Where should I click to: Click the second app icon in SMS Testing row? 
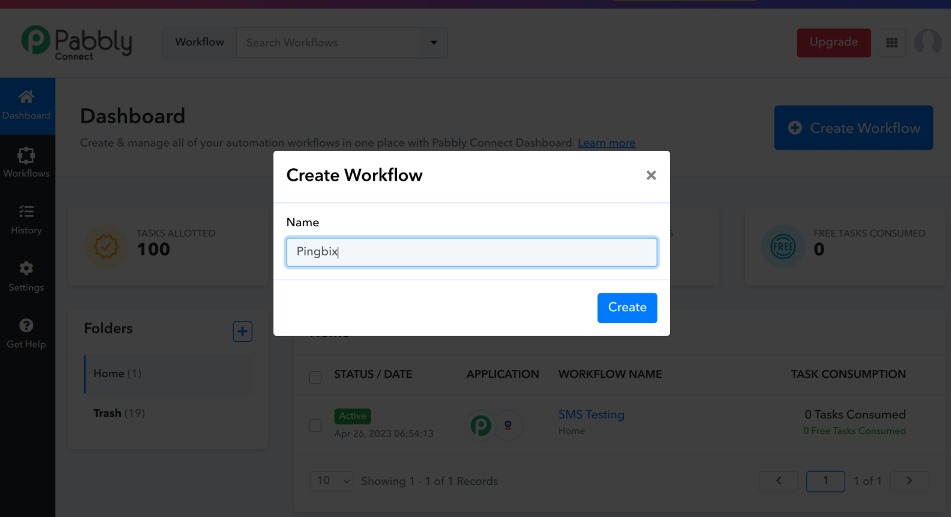click(508, 425)
